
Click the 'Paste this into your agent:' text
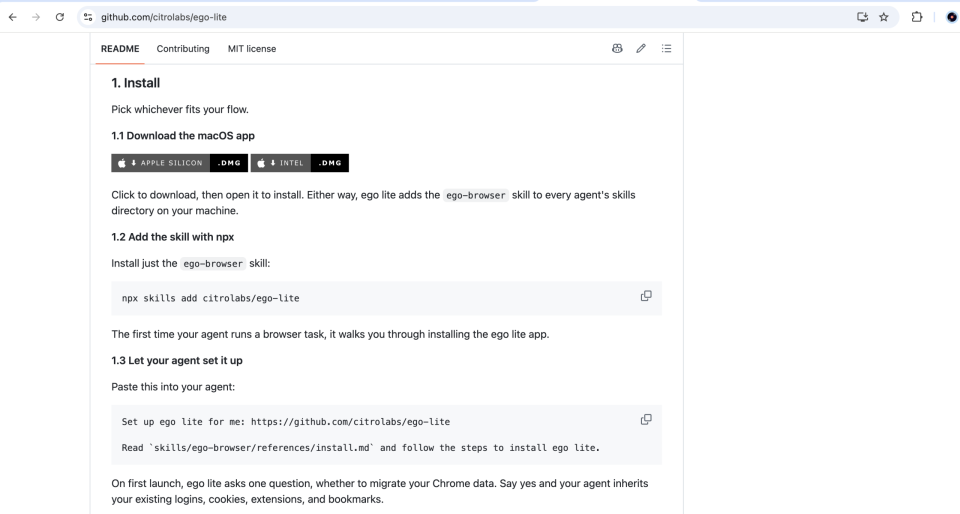173,387
